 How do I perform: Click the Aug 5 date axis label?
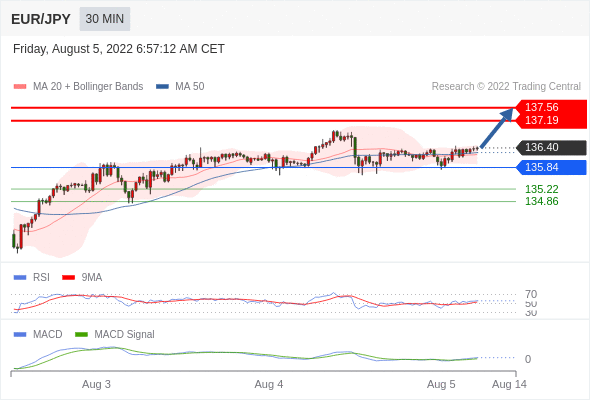point(441,384)
